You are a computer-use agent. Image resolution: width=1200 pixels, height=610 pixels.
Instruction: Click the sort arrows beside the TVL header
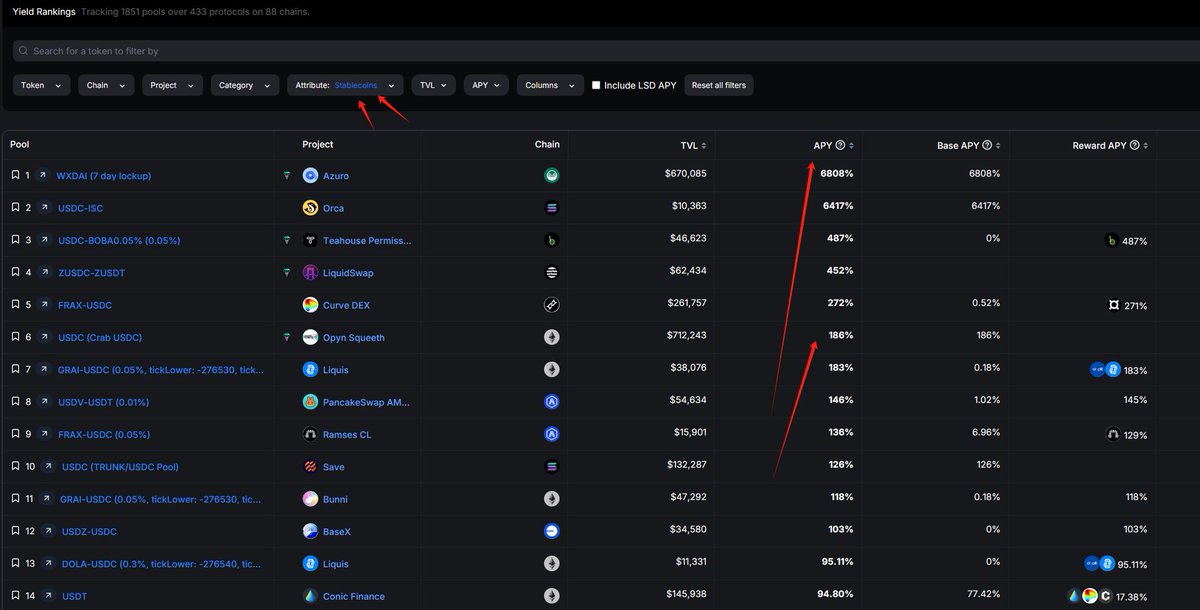[704, 146]
